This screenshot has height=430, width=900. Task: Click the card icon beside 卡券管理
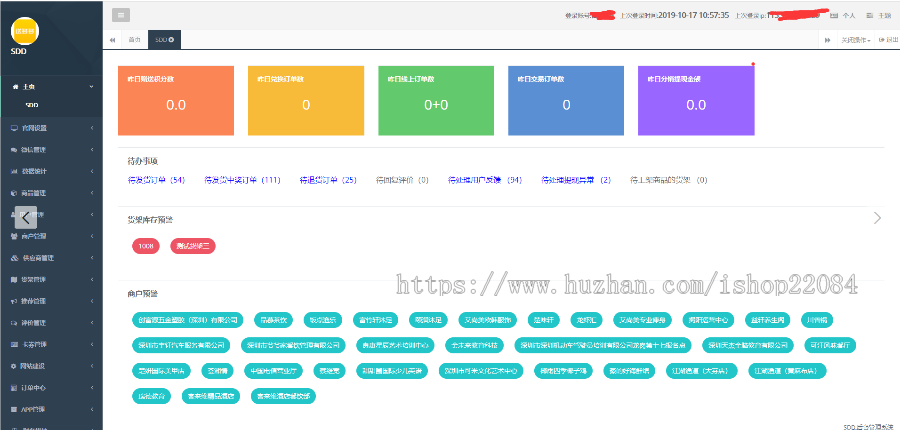(x=14, y=345)
